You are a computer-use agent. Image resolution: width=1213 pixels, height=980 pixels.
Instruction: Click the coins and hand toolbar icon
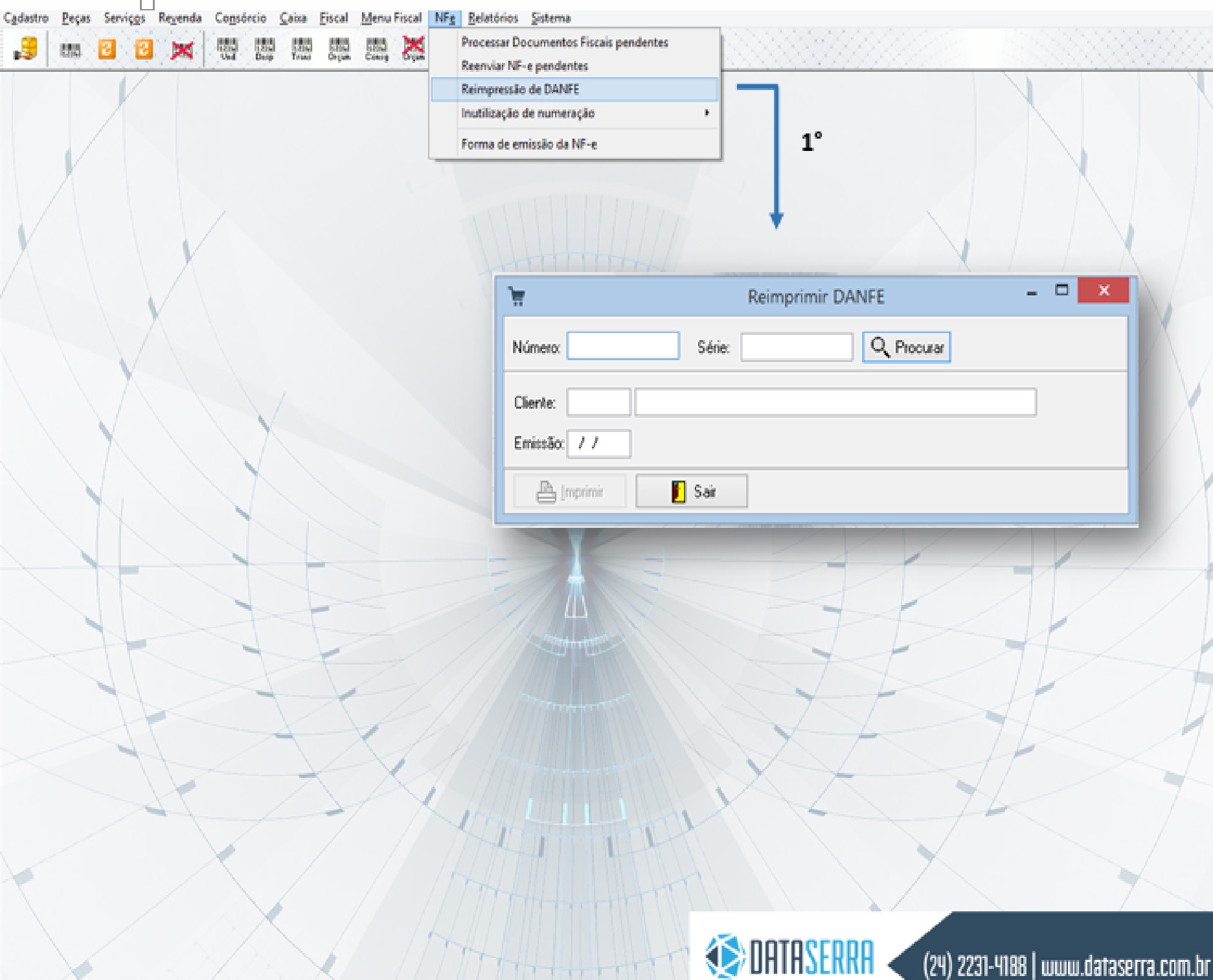[x=25, y=49]
